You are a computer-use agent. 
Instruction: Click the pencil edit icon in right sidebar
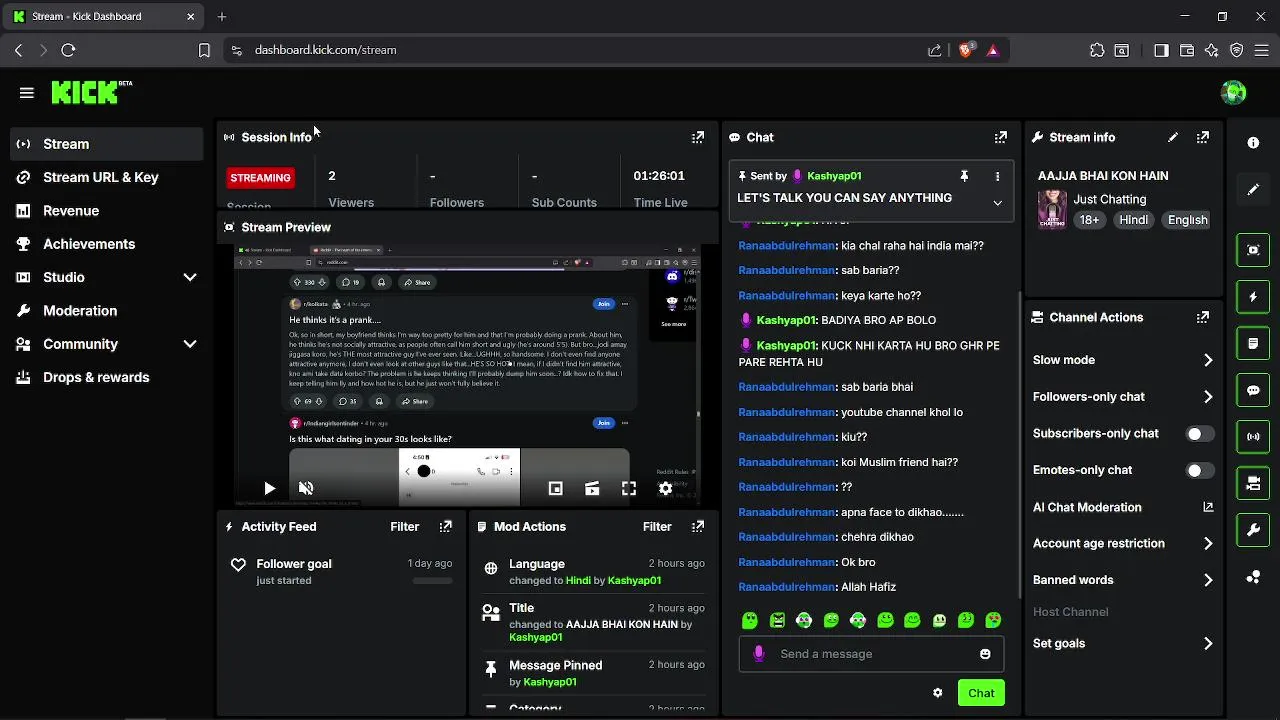tap(1253, 189)
